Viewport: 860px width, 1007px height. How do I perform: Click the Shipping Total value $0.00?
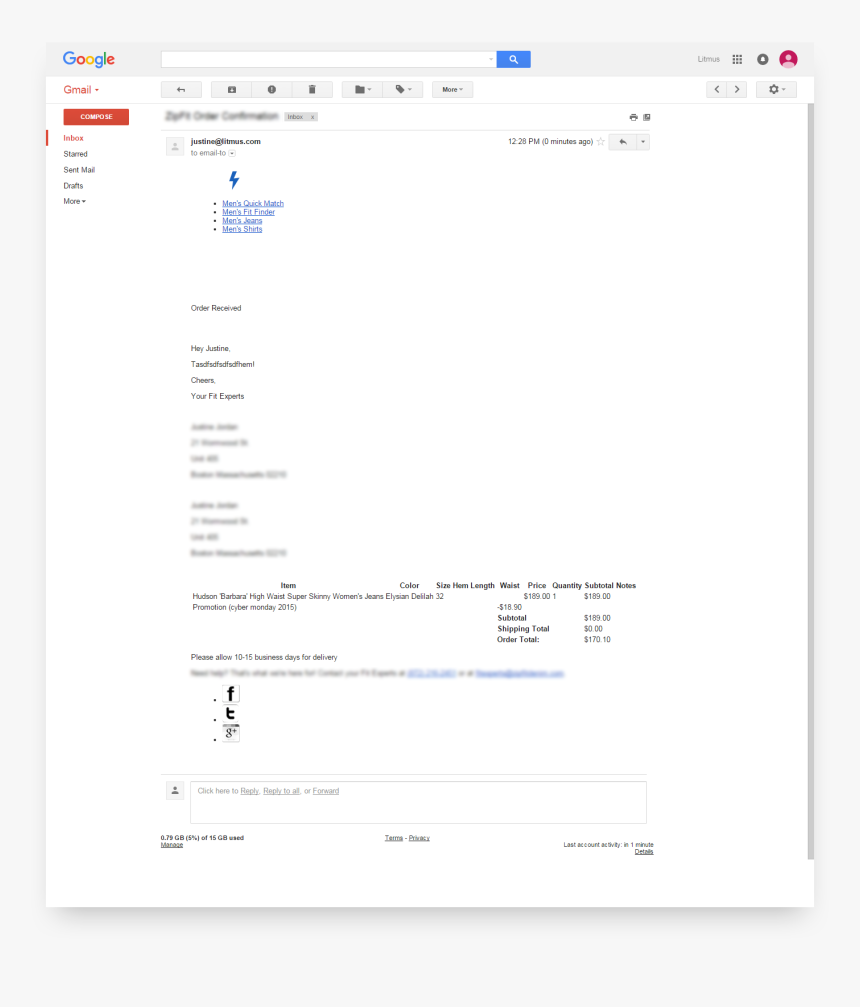(593, 629)
